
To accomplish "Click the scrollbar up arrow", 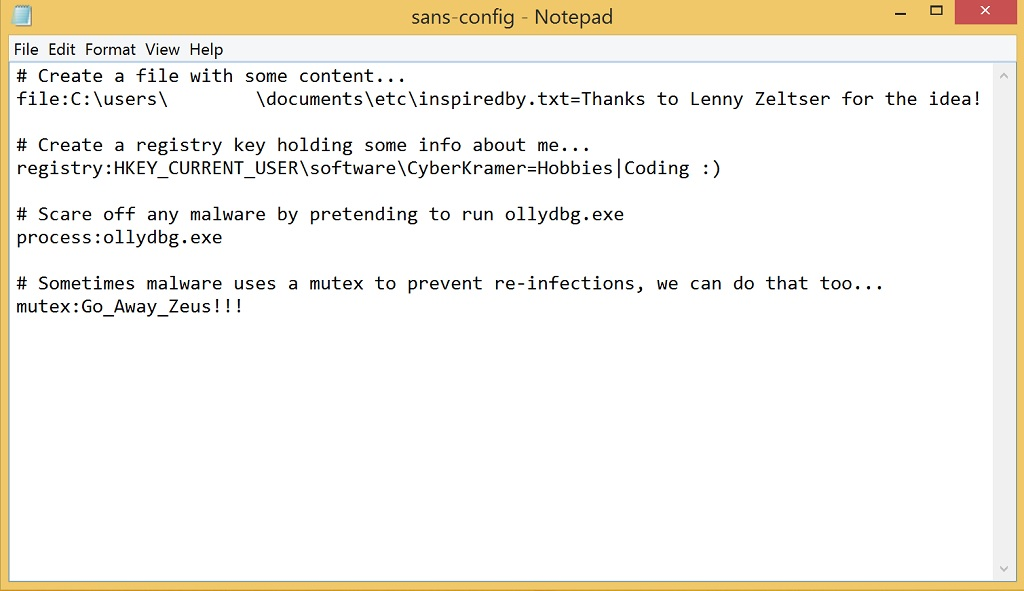I will 1004,76.
